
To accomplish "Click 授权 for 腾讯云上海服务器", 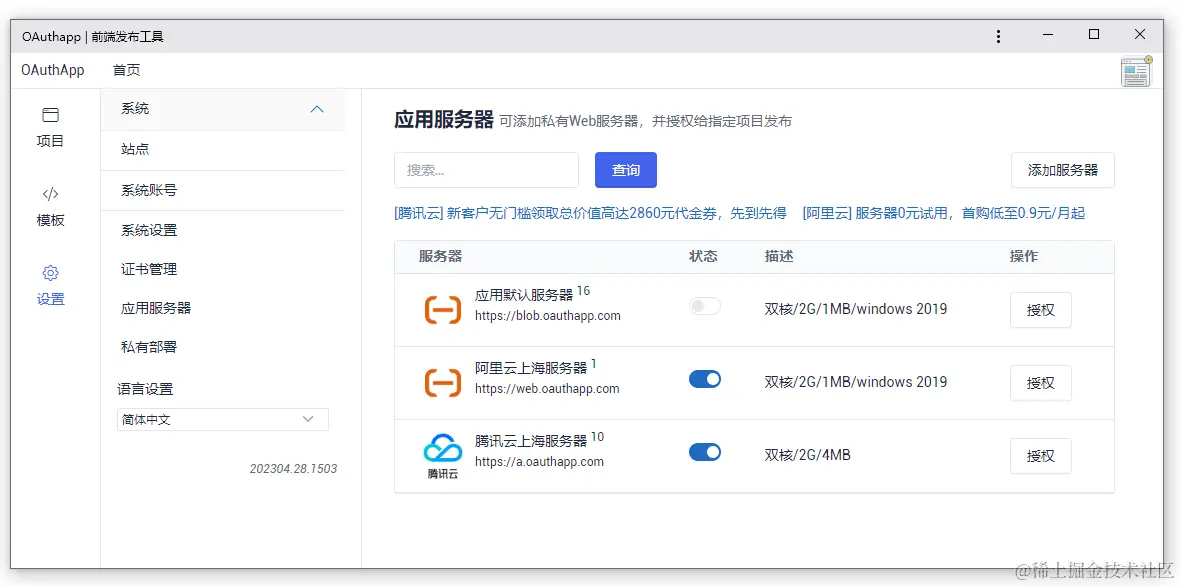I will point(1040,457).
